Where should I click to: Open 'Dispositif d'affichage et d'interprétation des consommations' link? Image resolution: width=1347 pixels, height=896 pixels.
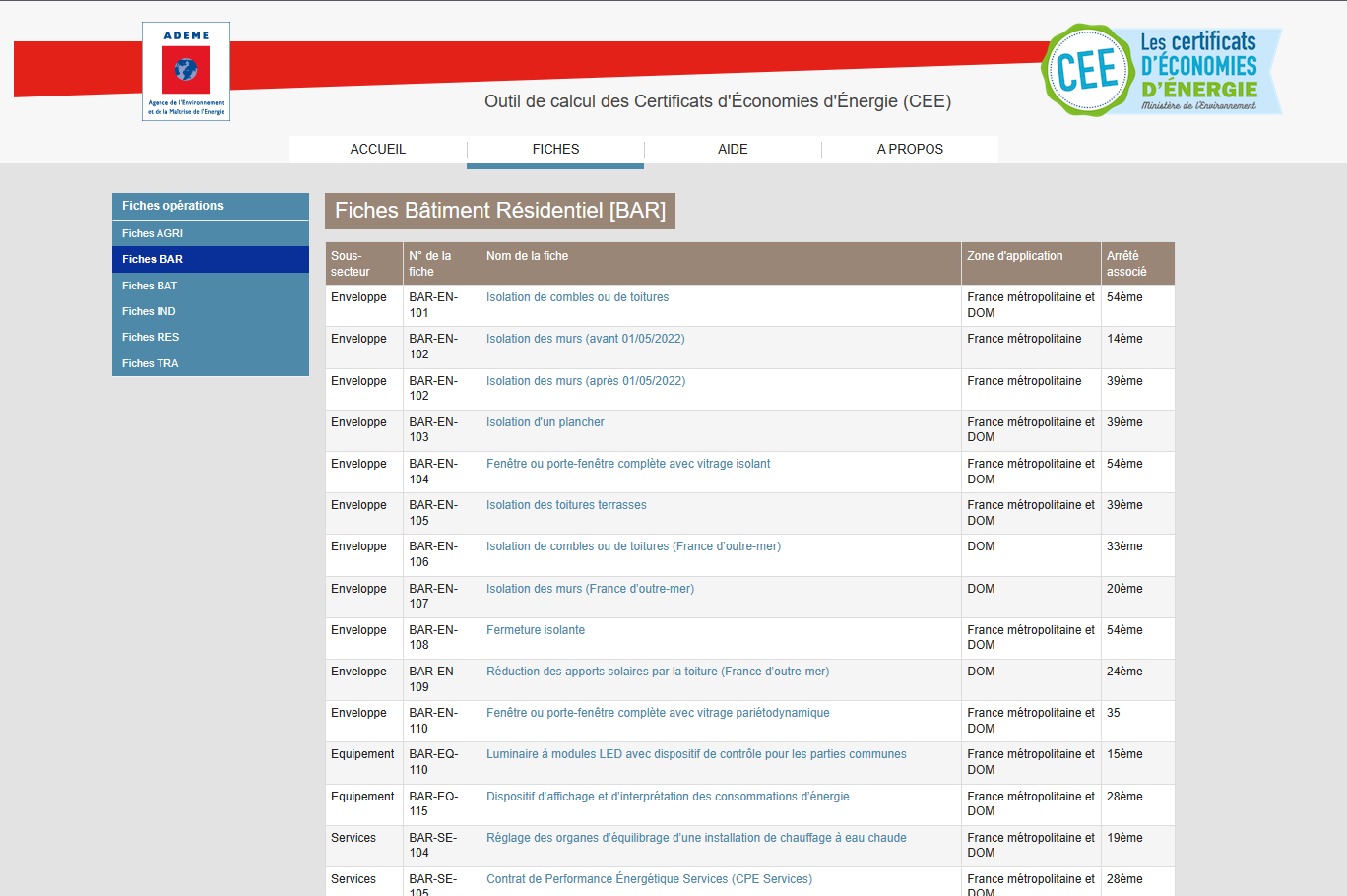click(x=668, y=797)
